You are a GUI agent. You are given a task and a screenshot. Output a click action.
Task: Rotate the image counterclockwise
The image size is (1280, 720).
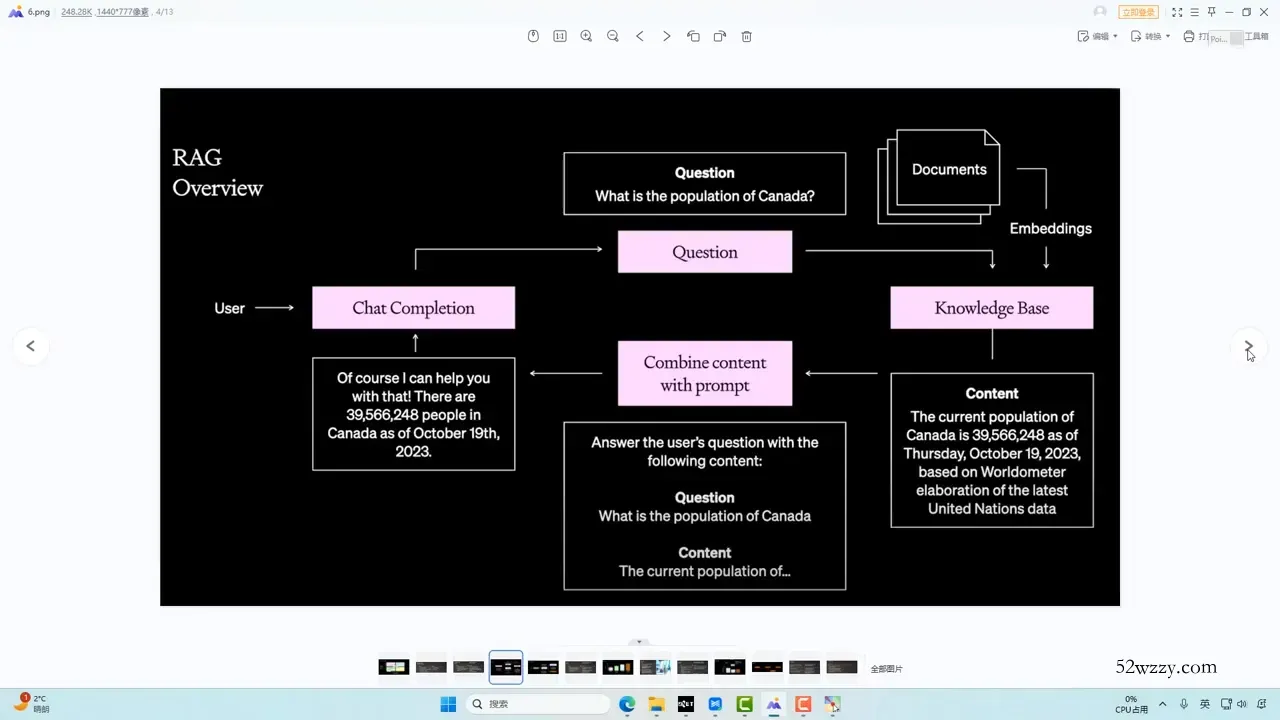[x=693, y=36]
